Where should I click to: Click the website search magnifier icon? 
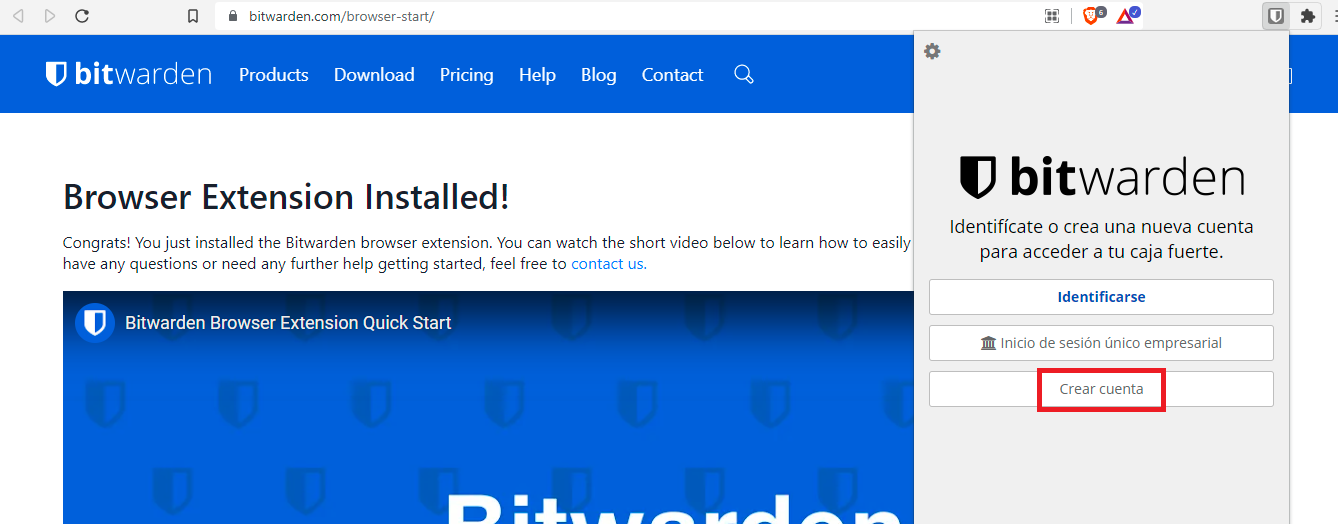[x=744, y=75]
